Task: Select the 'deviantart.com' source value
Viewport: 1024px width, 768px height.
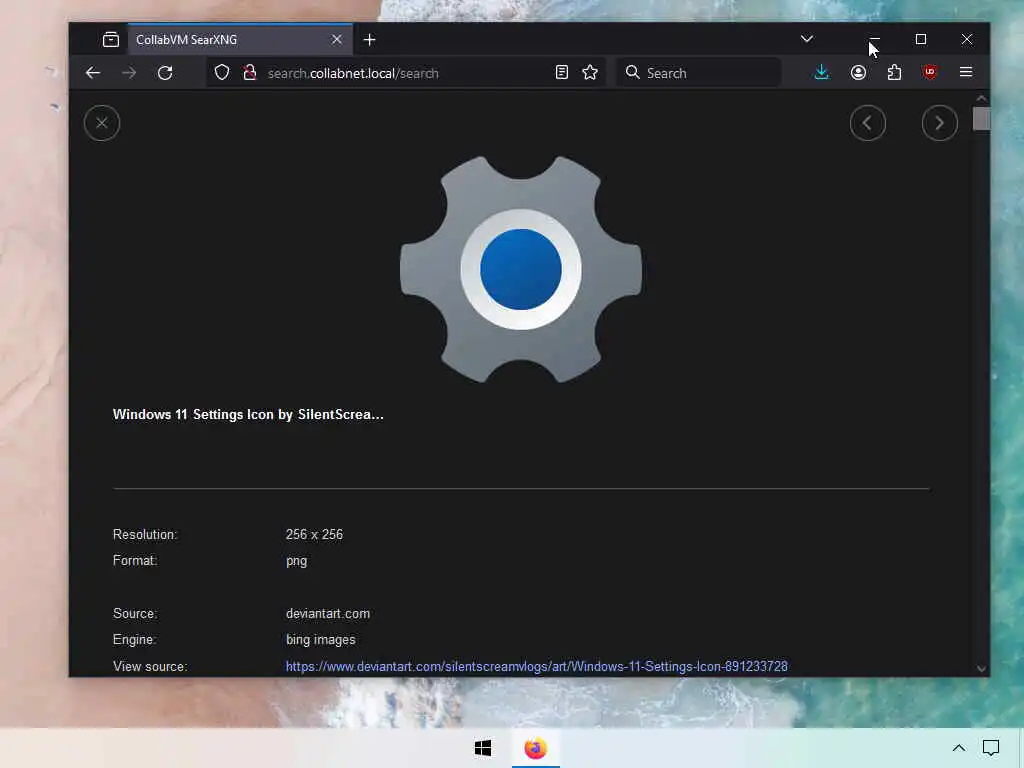Action: (328, 613)
